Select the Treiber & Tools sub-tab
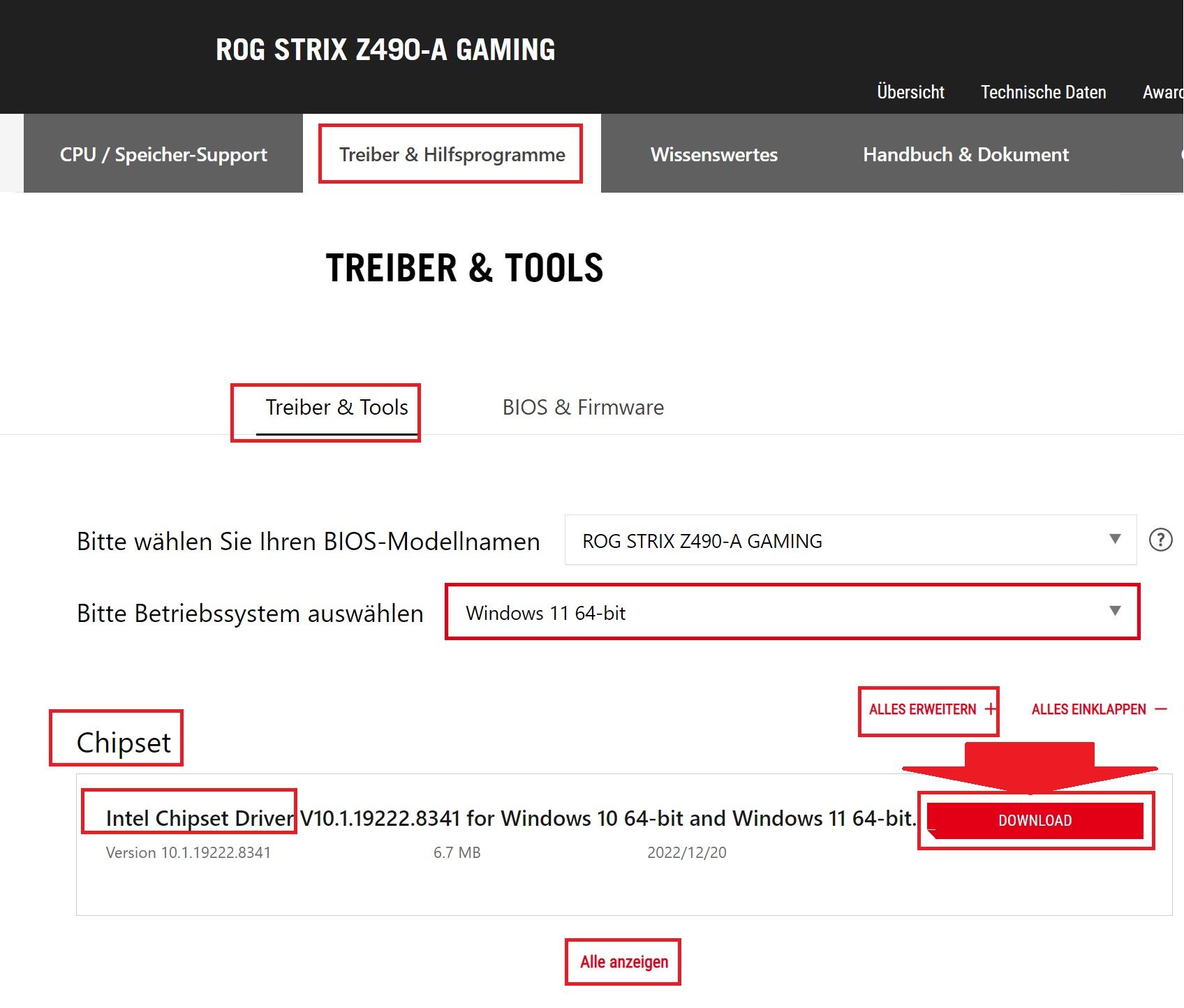 pos(336,408)
